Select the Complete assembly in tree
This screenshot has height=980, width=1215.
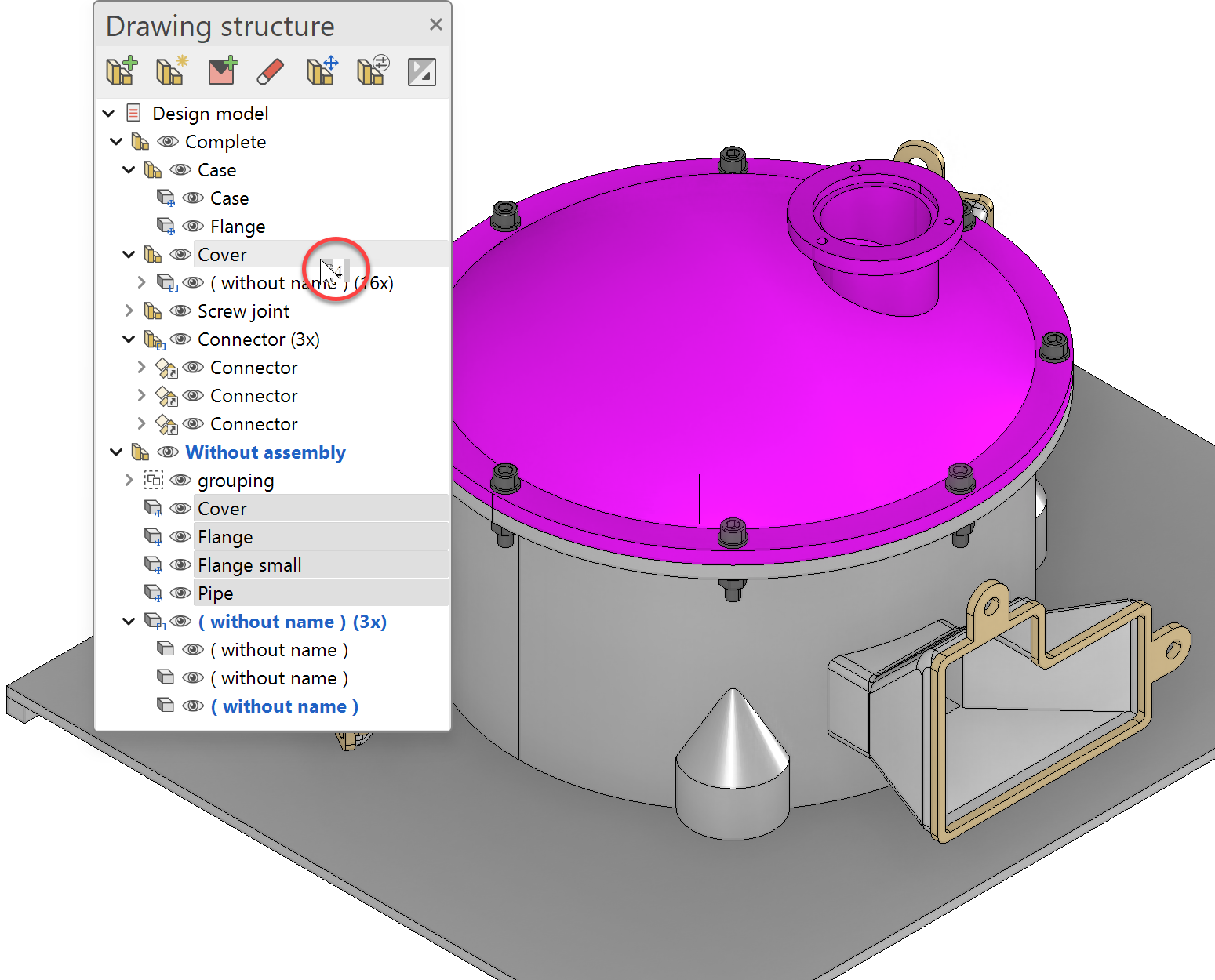225,142
